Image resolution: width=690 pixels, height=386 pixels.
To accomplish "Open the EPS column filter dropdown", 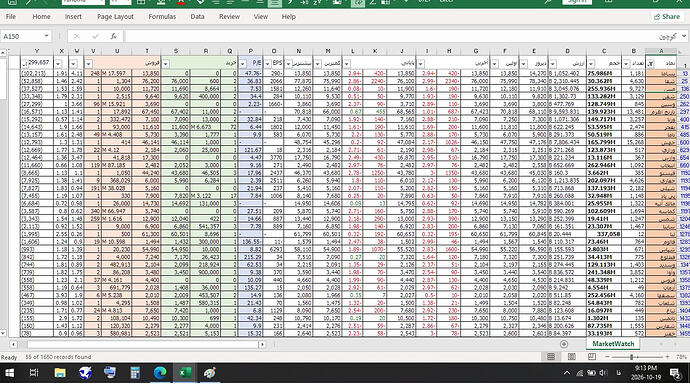I will (268, 64).
